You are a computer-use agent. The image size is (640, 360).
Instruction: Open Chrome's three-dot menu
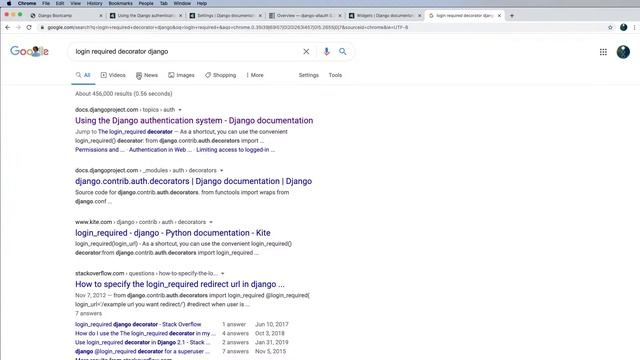(x=634, y=27)
